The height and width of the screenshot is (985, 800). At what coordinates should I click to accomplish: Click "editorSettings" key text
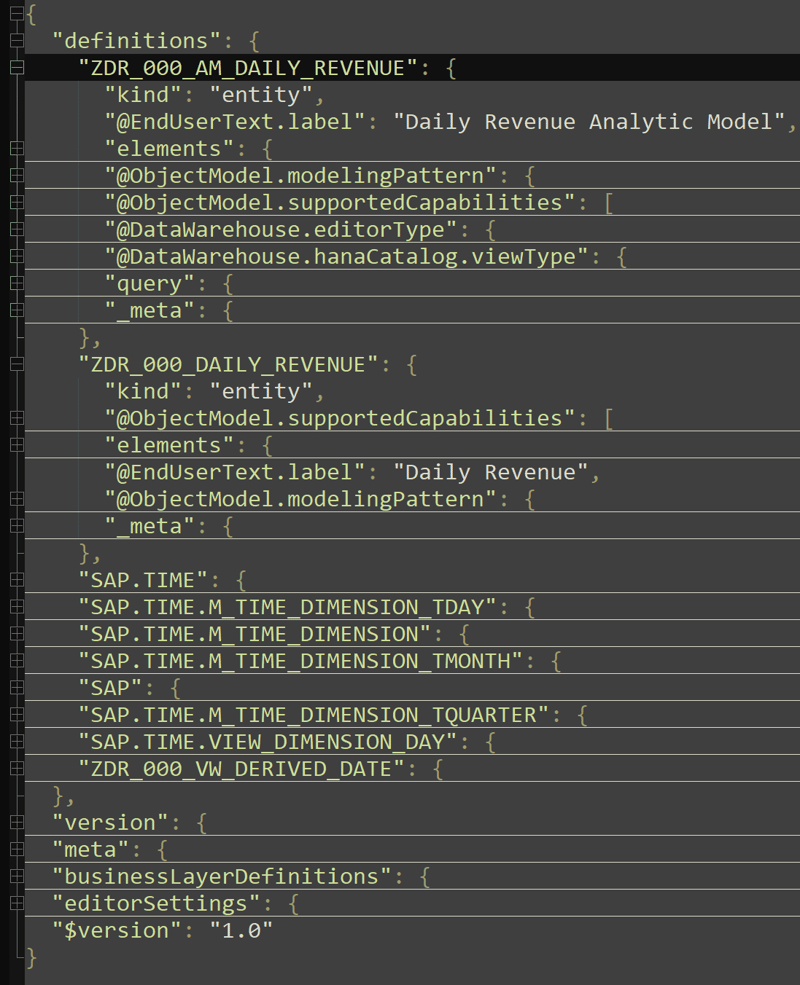click(x=156, y=903)
